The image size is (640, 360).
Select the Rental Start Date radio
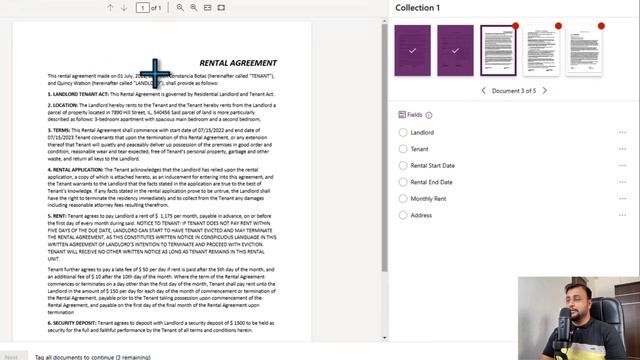tap(403, 165)
